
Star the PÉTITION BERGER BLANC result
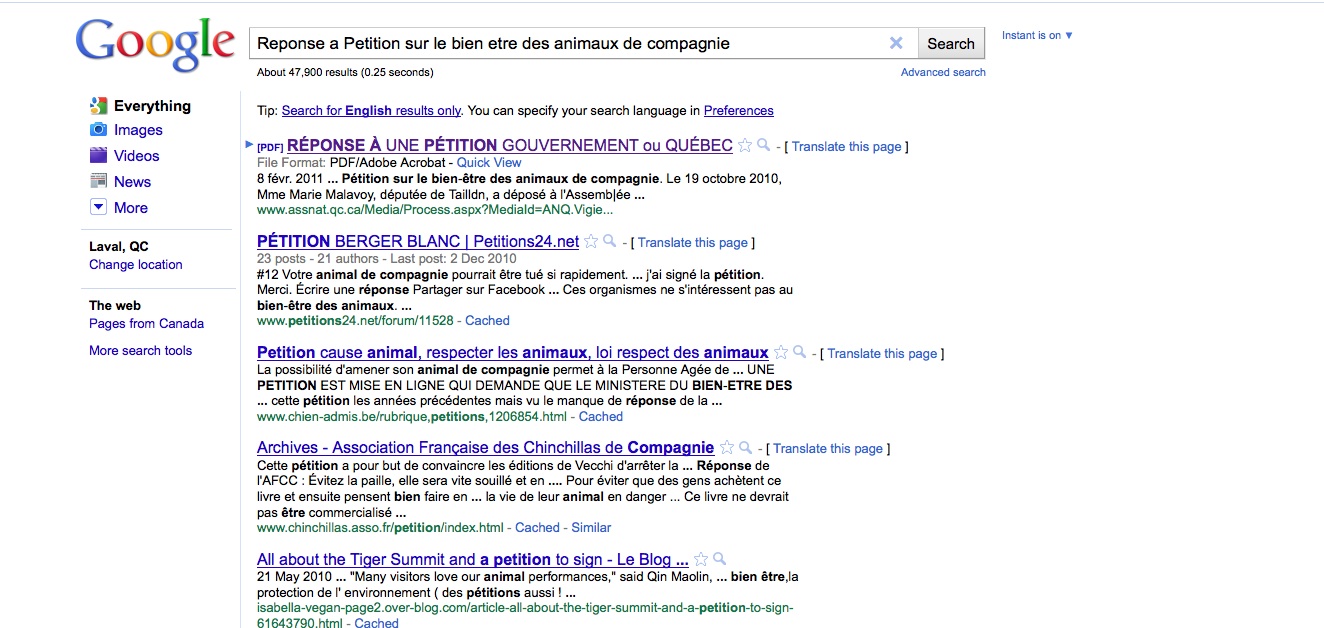point(591,242)
